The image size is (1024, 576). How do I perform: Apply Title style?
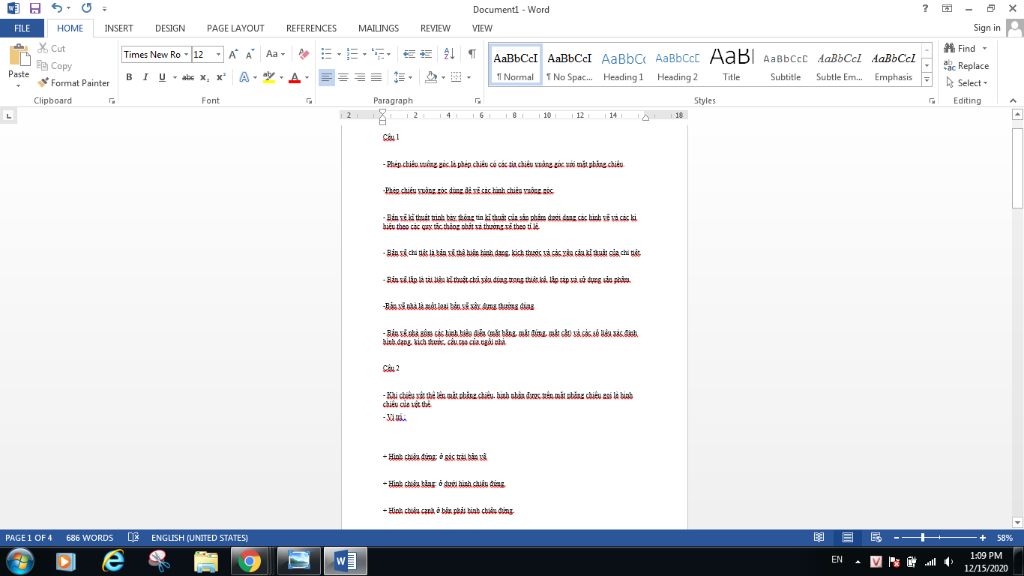click(x=731, y=65)
